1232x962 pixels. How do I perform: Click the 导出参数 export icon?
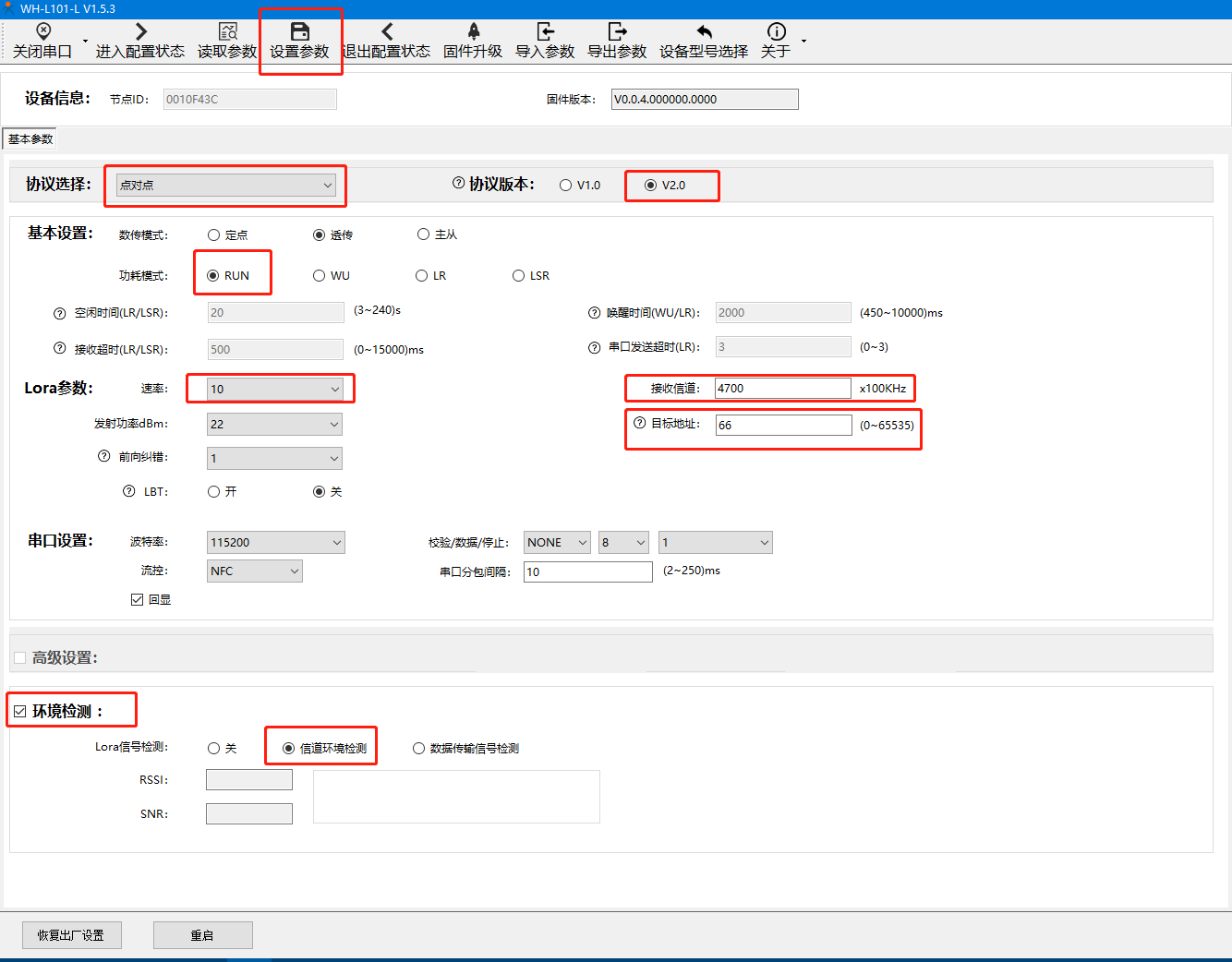click(x=617, y=33)
